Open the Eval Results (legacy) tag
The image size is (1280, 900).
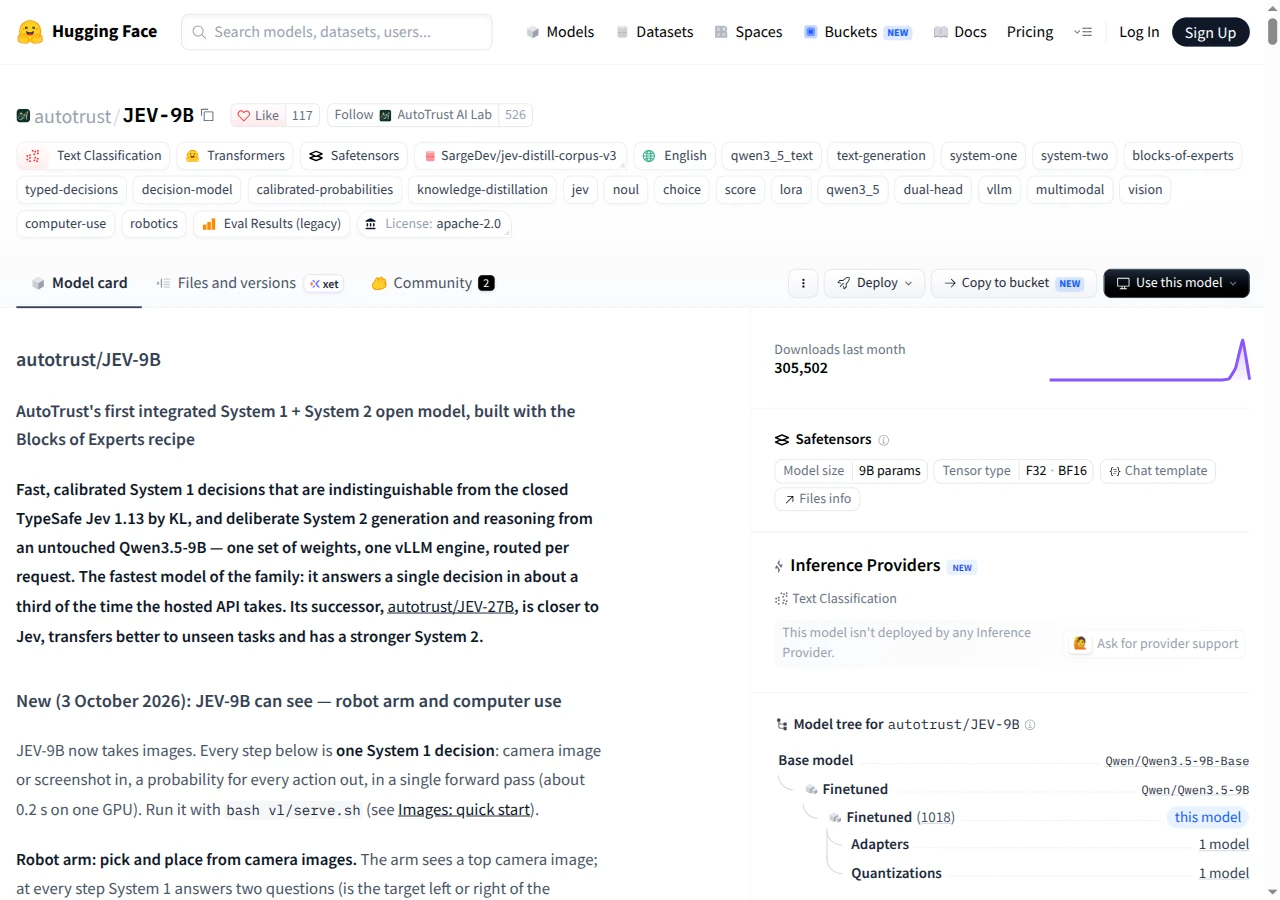click(x=272, y=224)
